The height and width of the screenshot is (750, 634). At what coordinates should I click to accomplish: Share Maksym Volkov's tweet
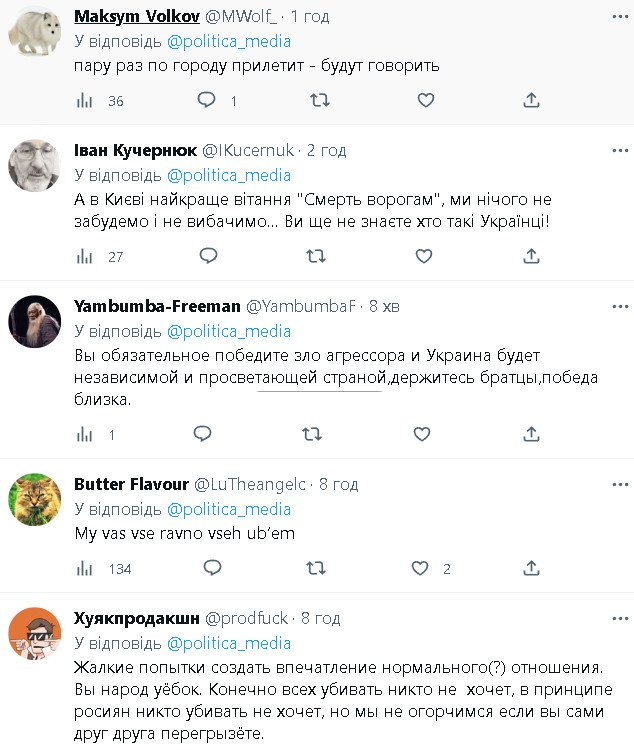pyautogui.click(x=531, y=100)
